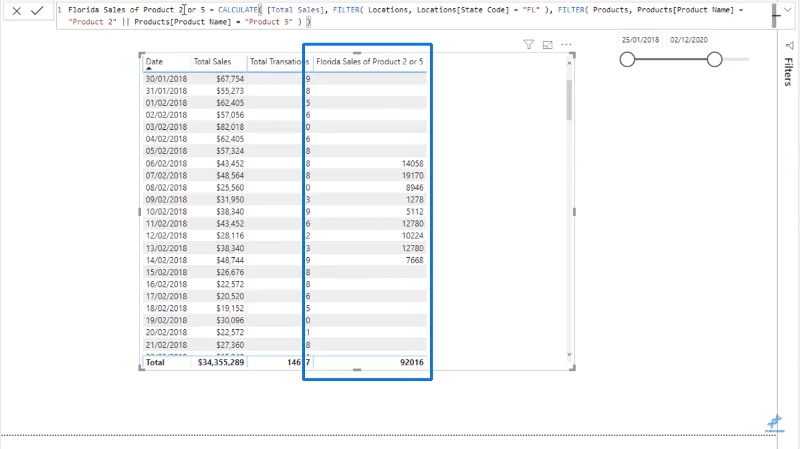Select the date cell 03/02/2018
The image size is (800, 449).
[166, 127]
